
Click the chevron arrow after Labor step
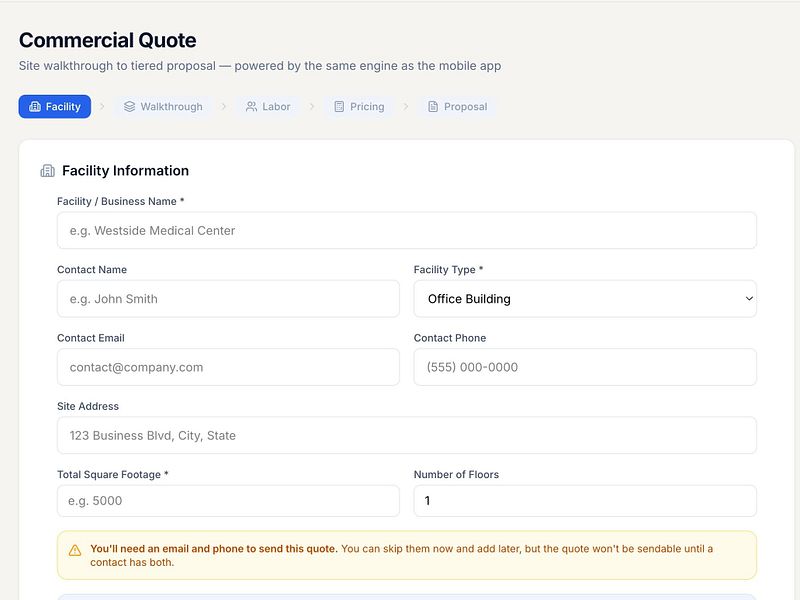pos(312,107)
